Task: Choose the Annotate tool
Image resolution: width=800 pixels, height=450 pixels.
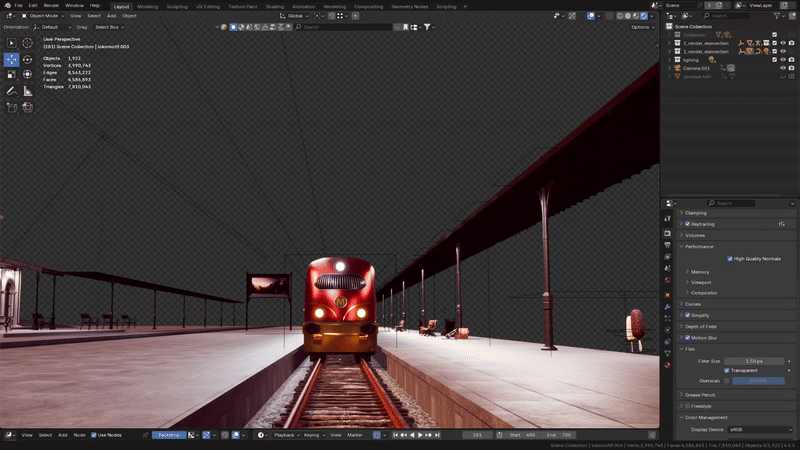Action: [x=12, y=91]
